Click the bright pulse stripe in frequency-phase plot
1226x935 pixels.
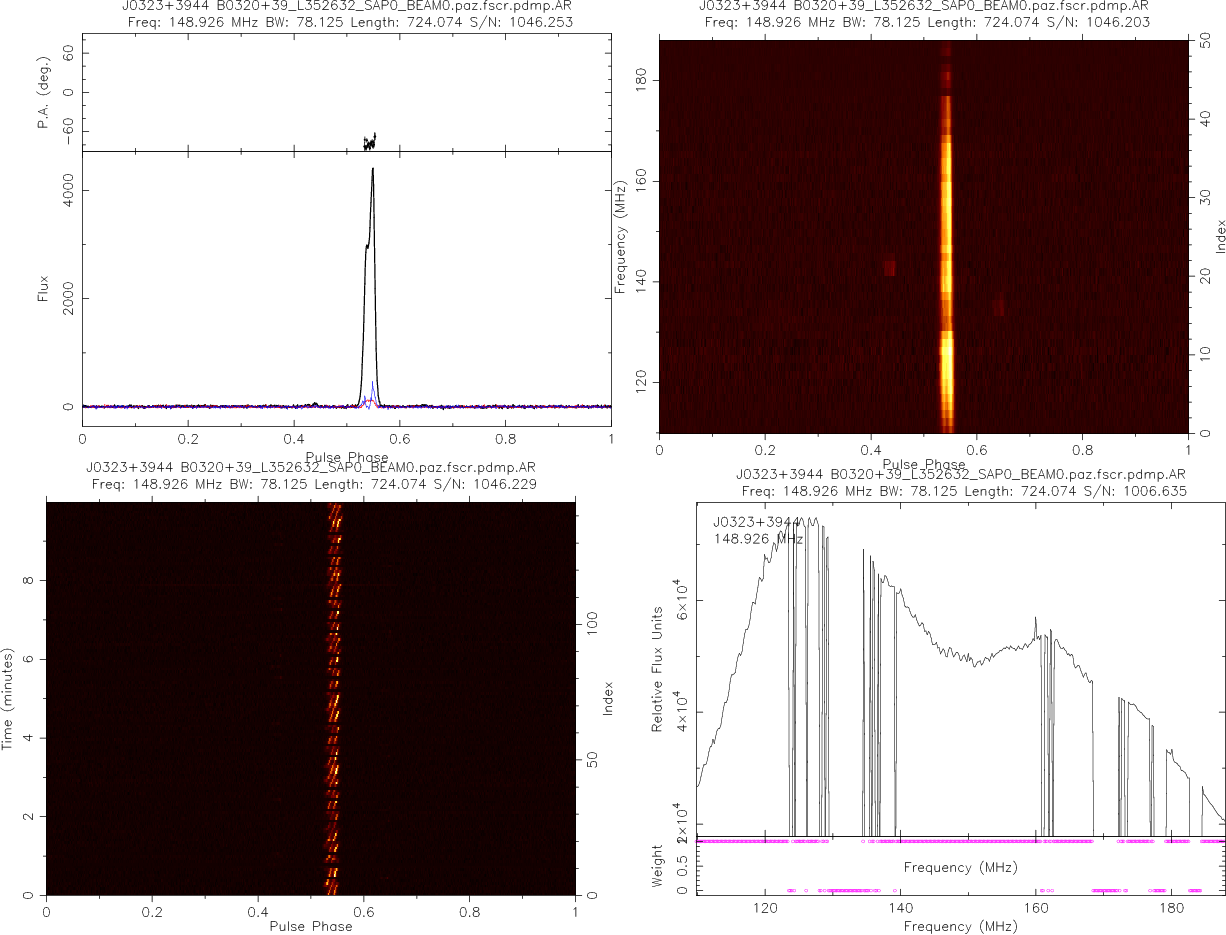tap(946, 240)
